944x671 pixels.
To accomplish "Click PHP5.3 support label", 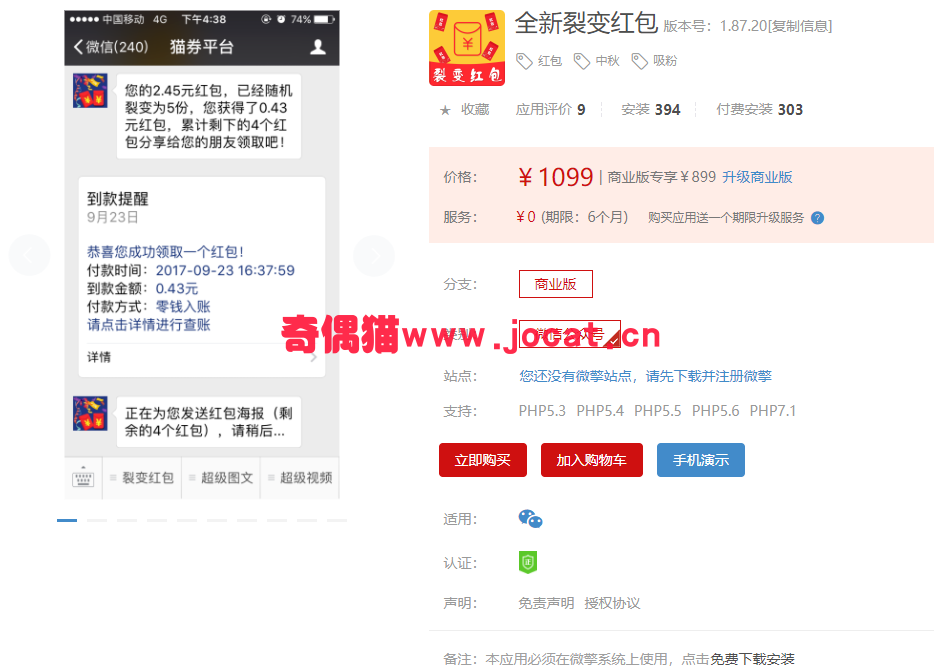I will pos(542,411).
